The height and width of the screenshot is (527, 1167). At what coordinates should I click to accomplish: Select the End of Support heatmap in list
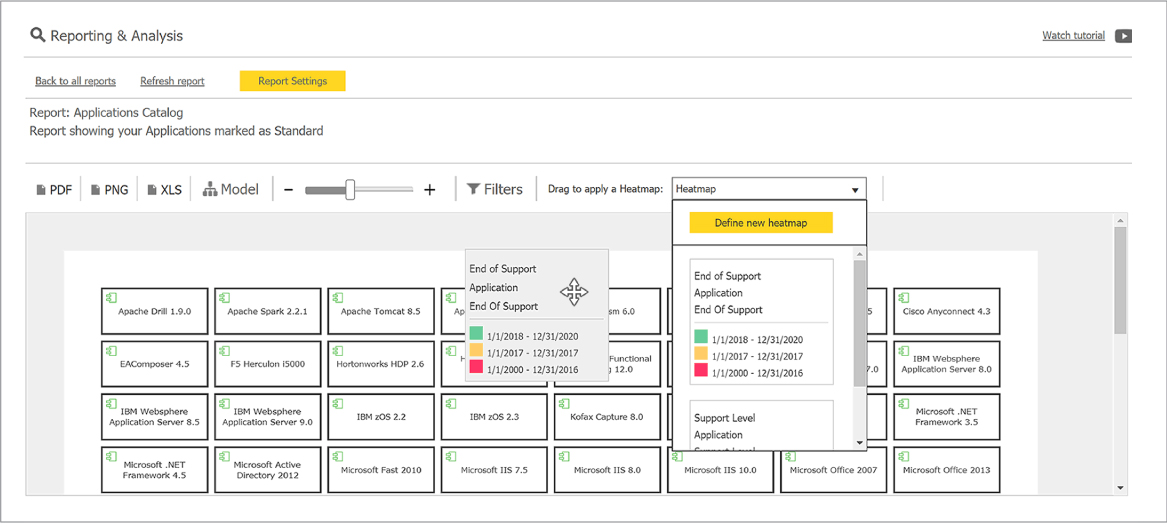761,322
